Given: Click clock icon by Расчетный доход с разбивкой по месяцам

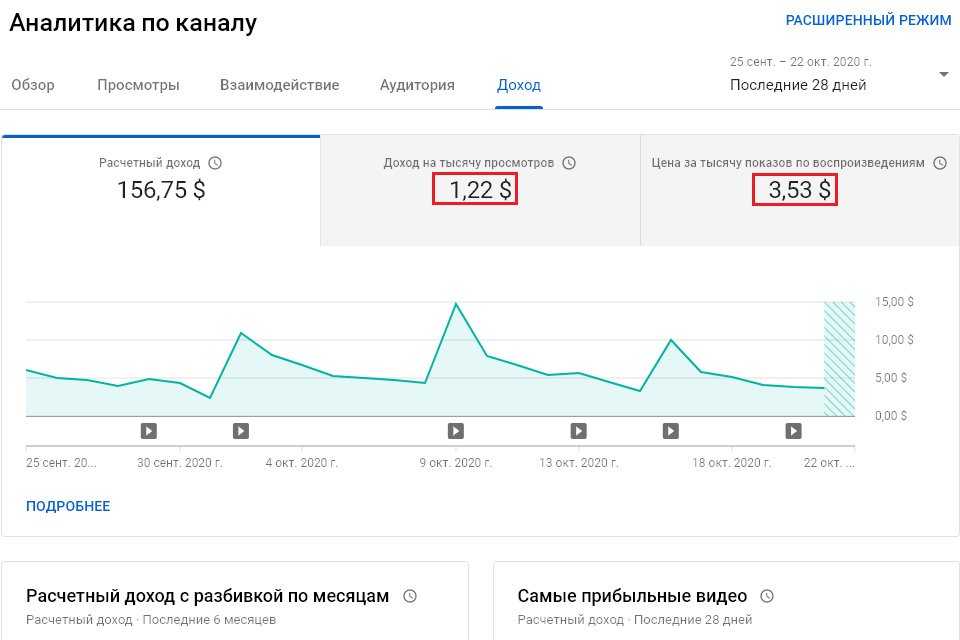Looking at the screenshot, I should tap(410, 596).
